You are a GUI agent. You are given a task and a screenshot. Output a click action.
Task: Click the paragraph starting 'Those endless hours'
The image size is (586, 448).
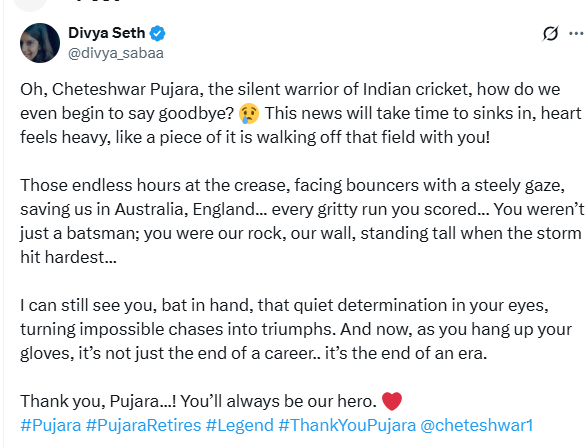click(x=302, y=221)
